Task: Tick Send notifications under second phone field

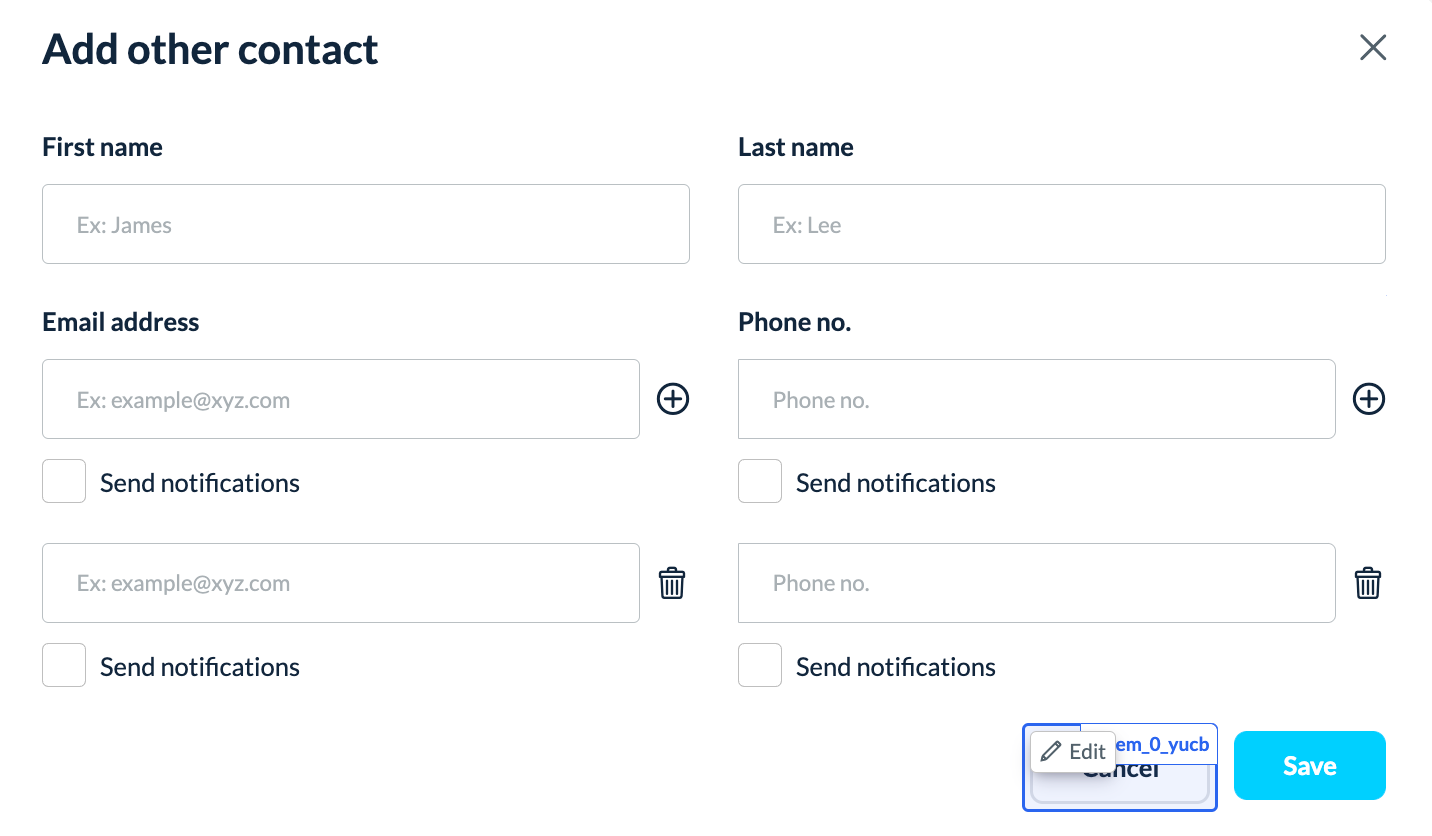Action: pos(760,665)
